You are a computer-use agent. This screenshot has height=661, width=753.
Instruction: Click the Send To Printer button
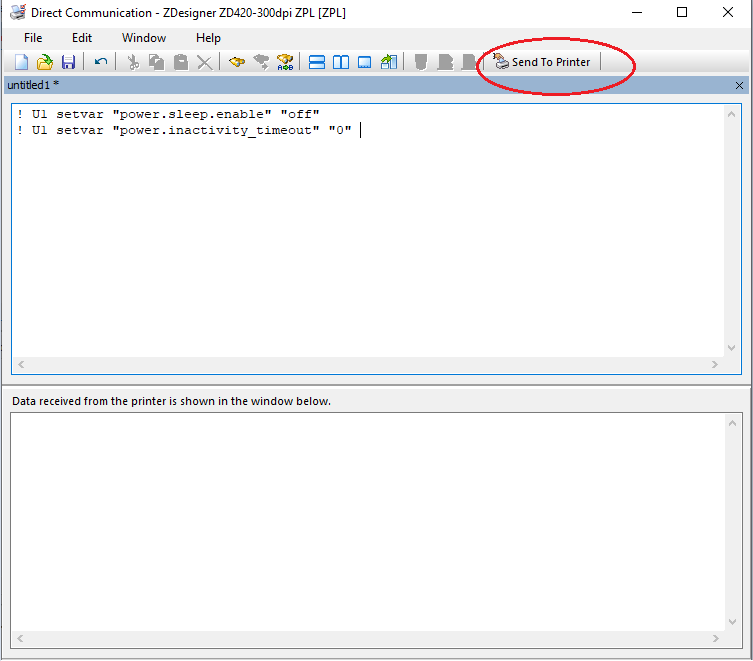542,62
